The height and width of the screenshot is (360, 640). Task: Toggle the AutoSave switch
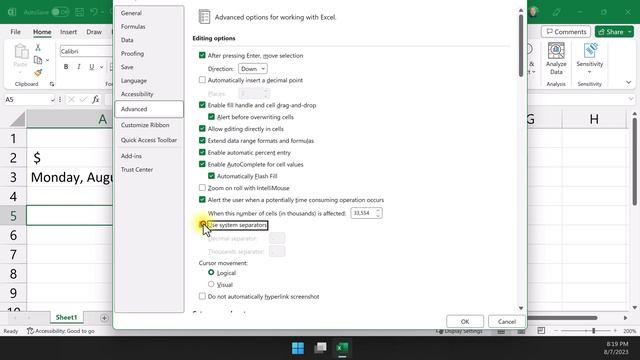(60, 12)
